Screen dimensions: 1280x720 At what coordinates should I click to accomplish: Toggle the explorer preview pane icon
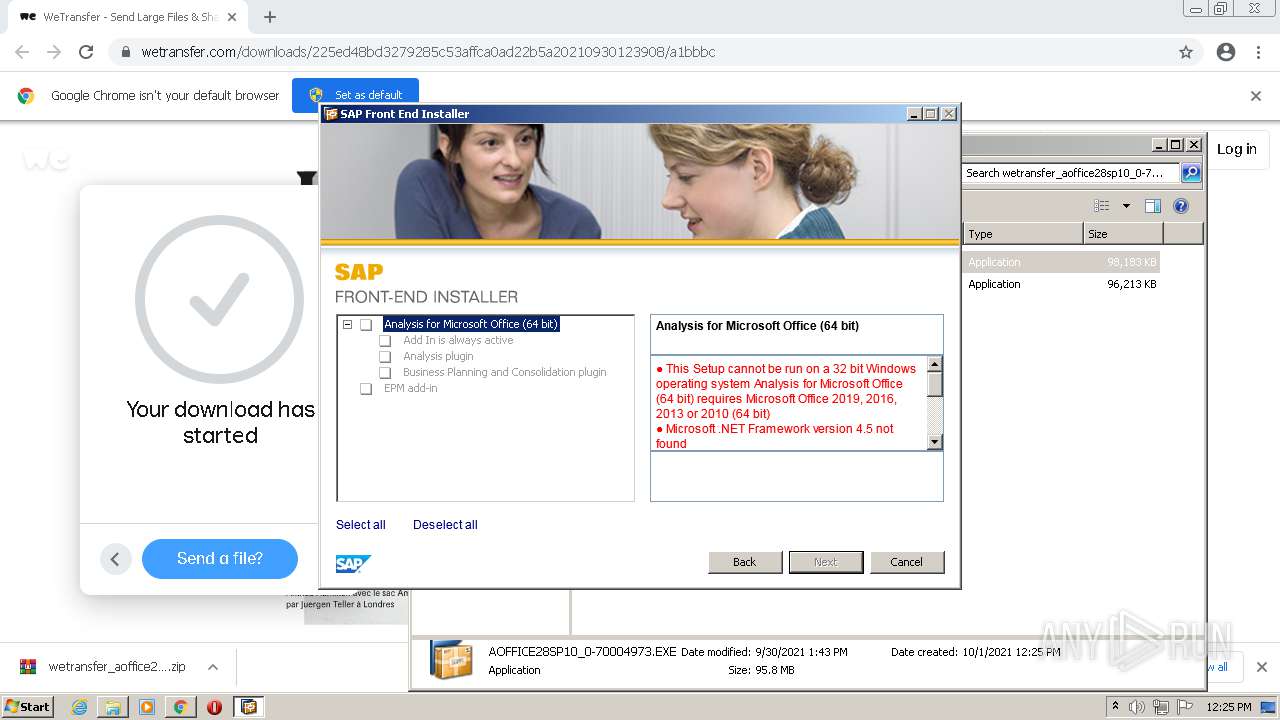point(1153,206)
